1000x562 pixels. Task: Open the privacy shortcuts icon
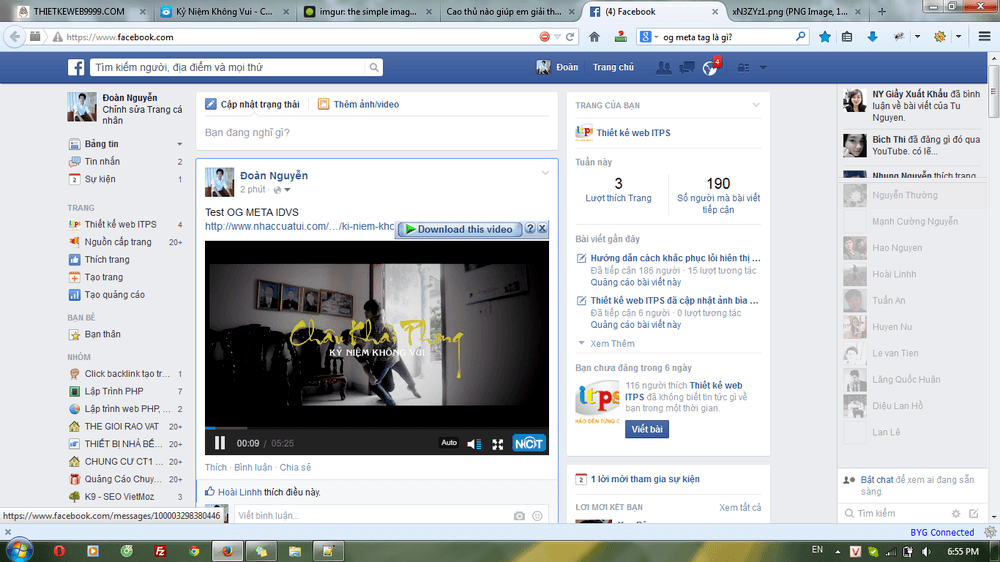click(744, 67)
